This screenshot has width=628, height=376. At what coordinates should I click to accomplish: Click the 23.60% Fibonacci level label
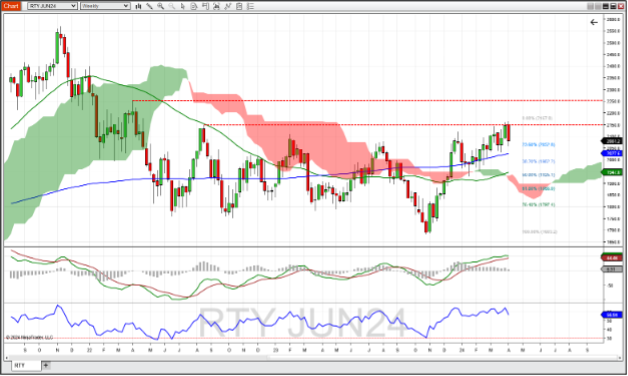(538, 145)
